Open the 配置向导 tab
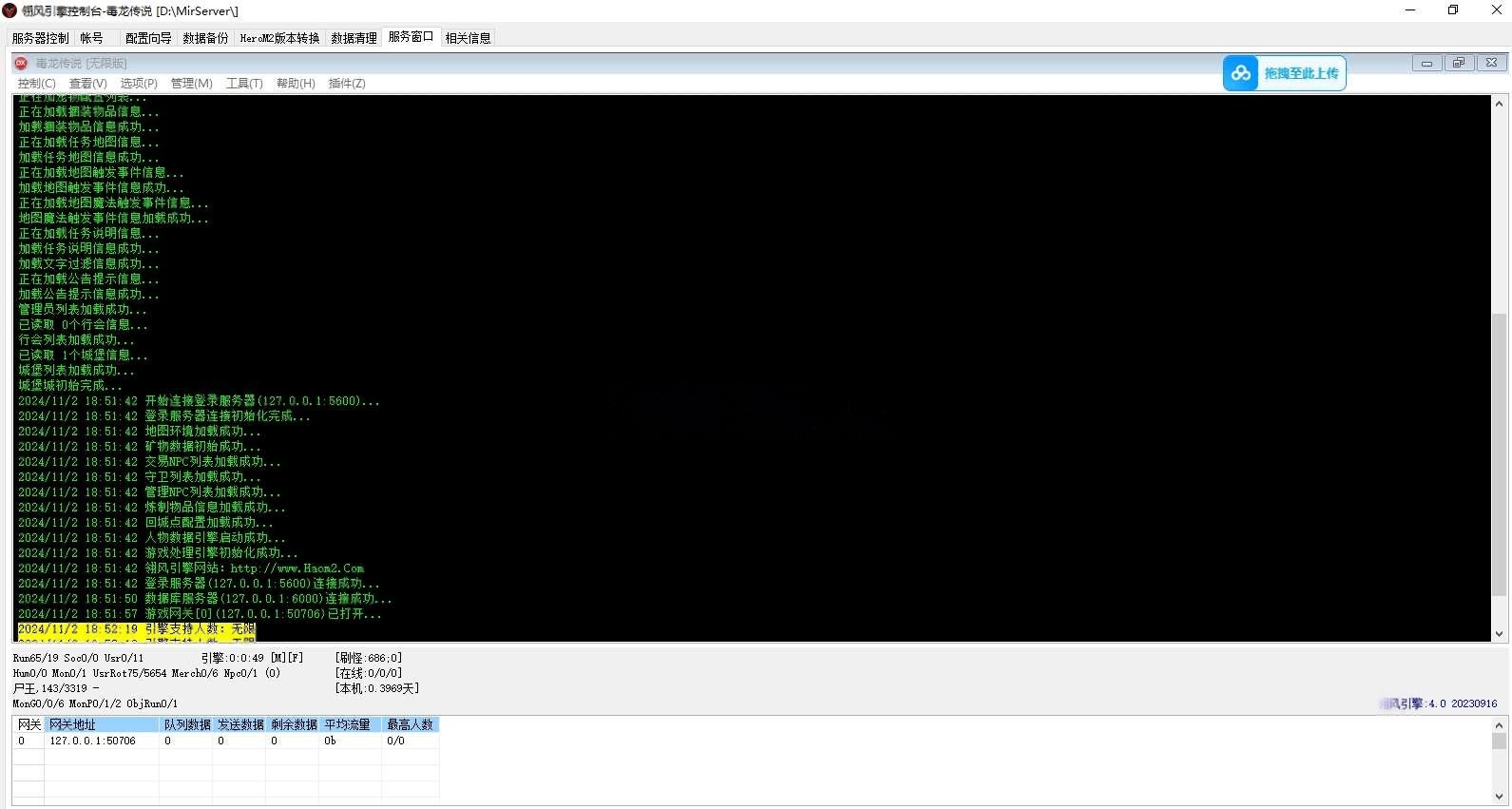This screenshot has height=809, width=1512. 148,38
